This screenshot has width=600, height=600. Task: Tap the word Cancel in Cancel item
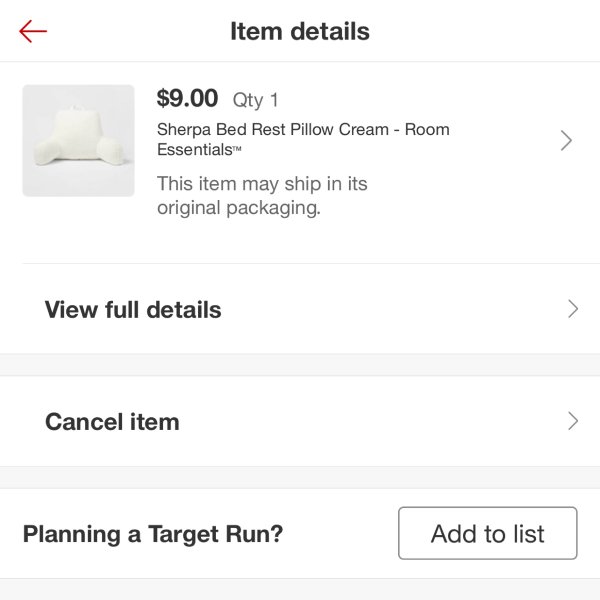click(85, 422)
